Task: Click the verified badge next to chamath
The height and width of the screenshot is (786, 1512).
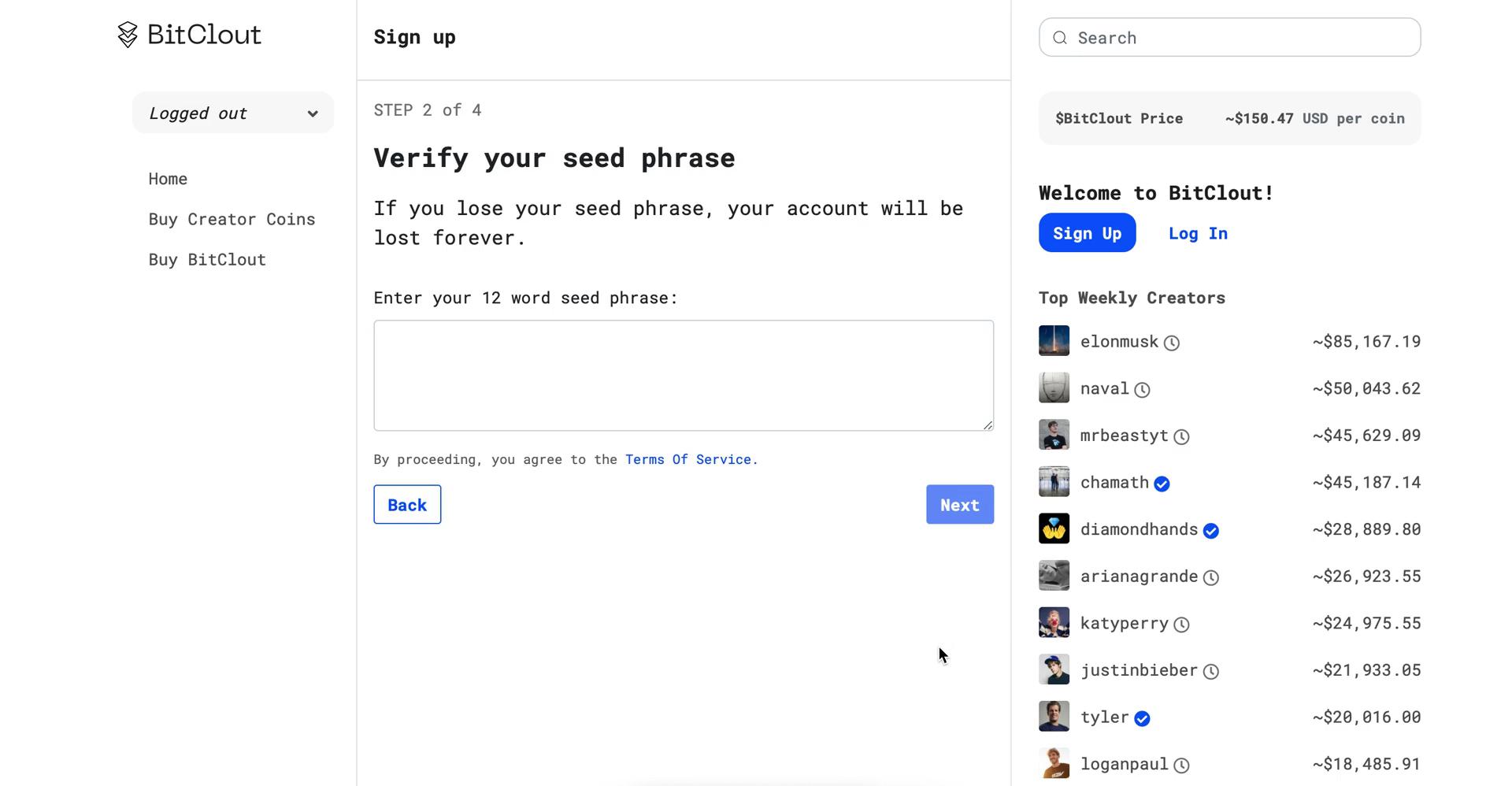Action: (x=1161, y=484)
